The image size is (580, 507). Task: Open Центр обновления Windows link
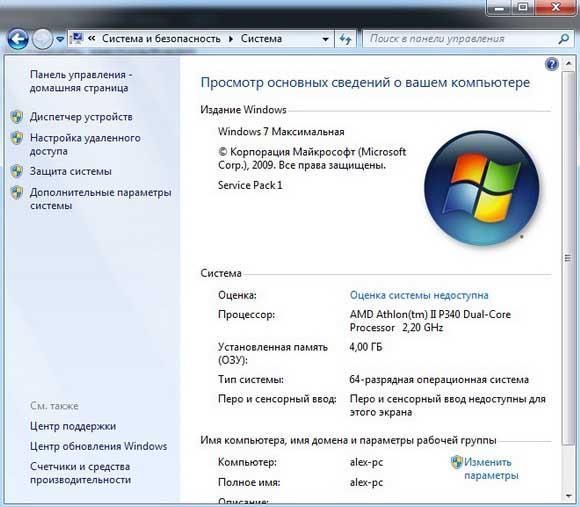tap(98, 446)
